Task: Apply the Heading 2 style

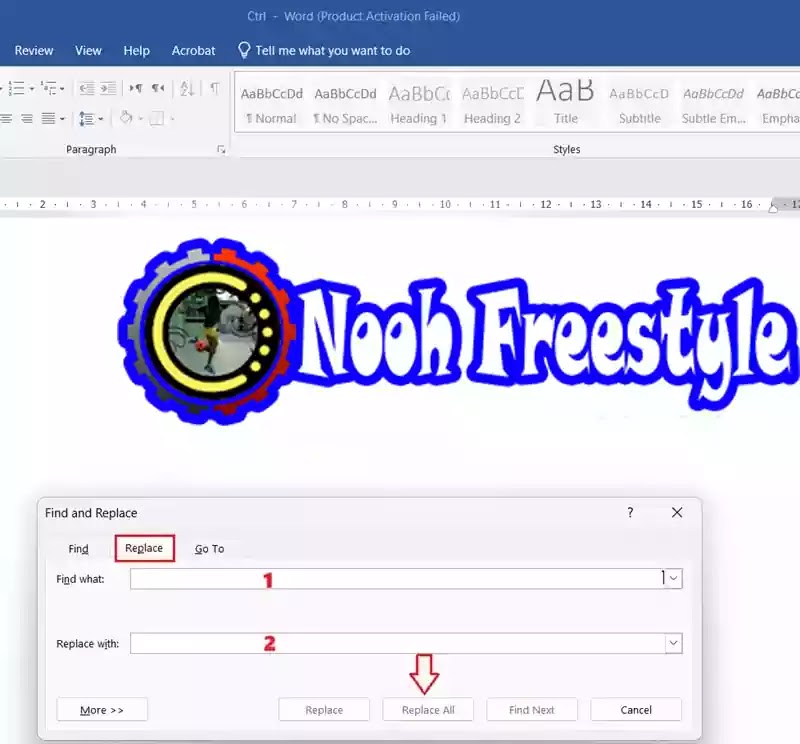Action: 492,105
